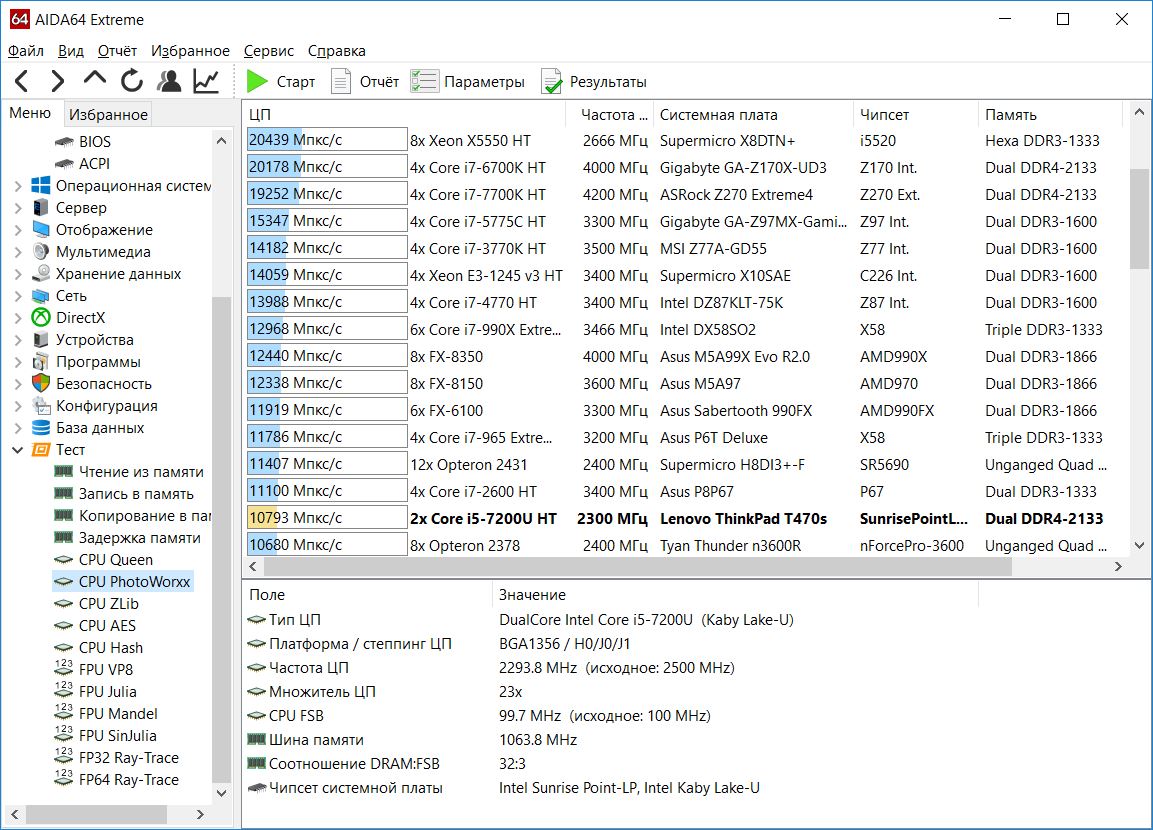Screen dimensions: 1153x830
Task: Expand the Сервер tree node
Action: (x=18, y=208)
